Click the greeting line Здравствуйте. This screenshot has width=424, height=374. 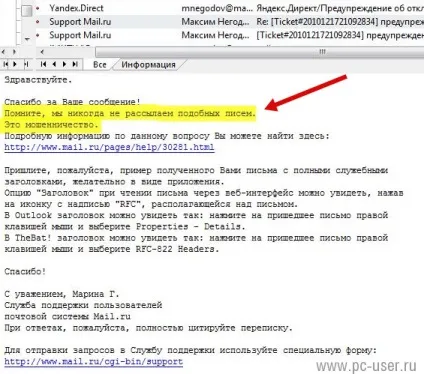point(38,80)
